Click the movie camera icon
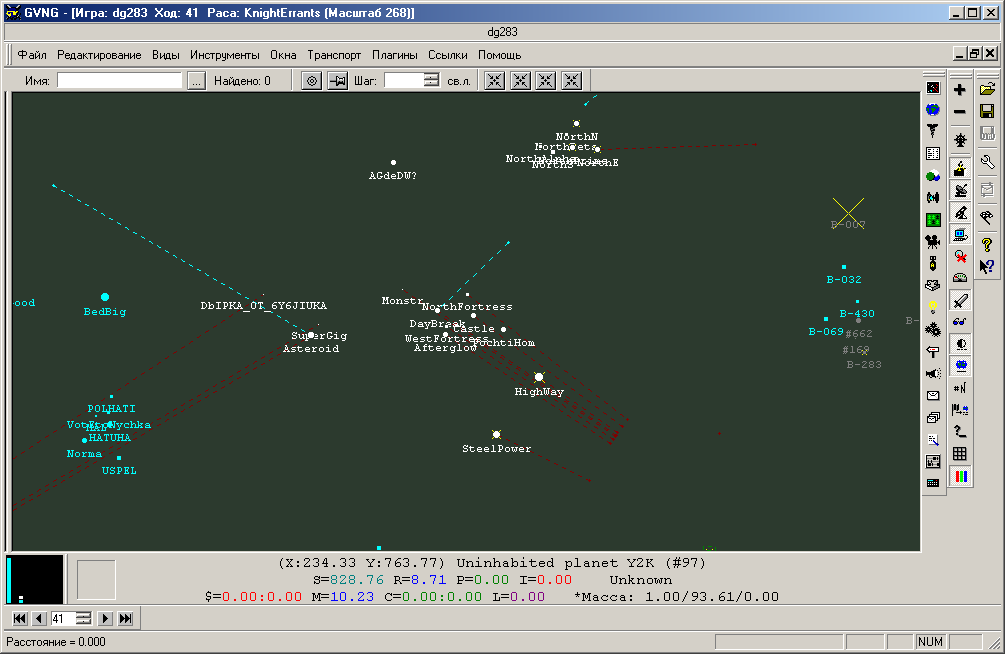Screen dimensions: 1005x654 pos(933,241)
